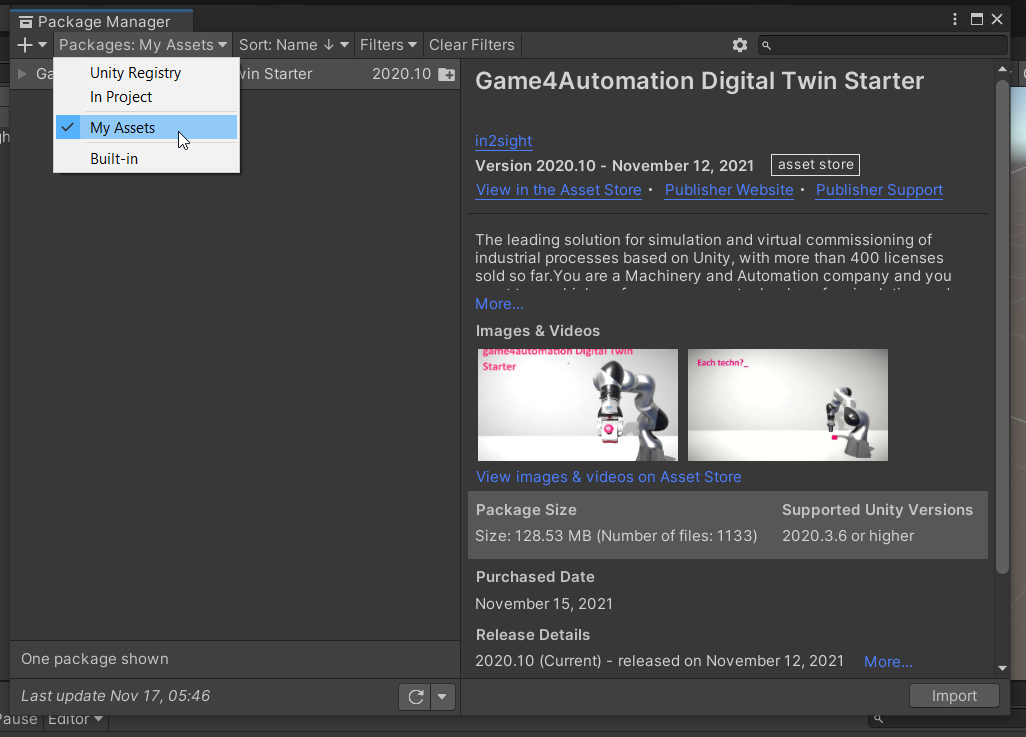Click the refresh package list icon
Viewport: 1026px width, 737px height.
point(416,696)
